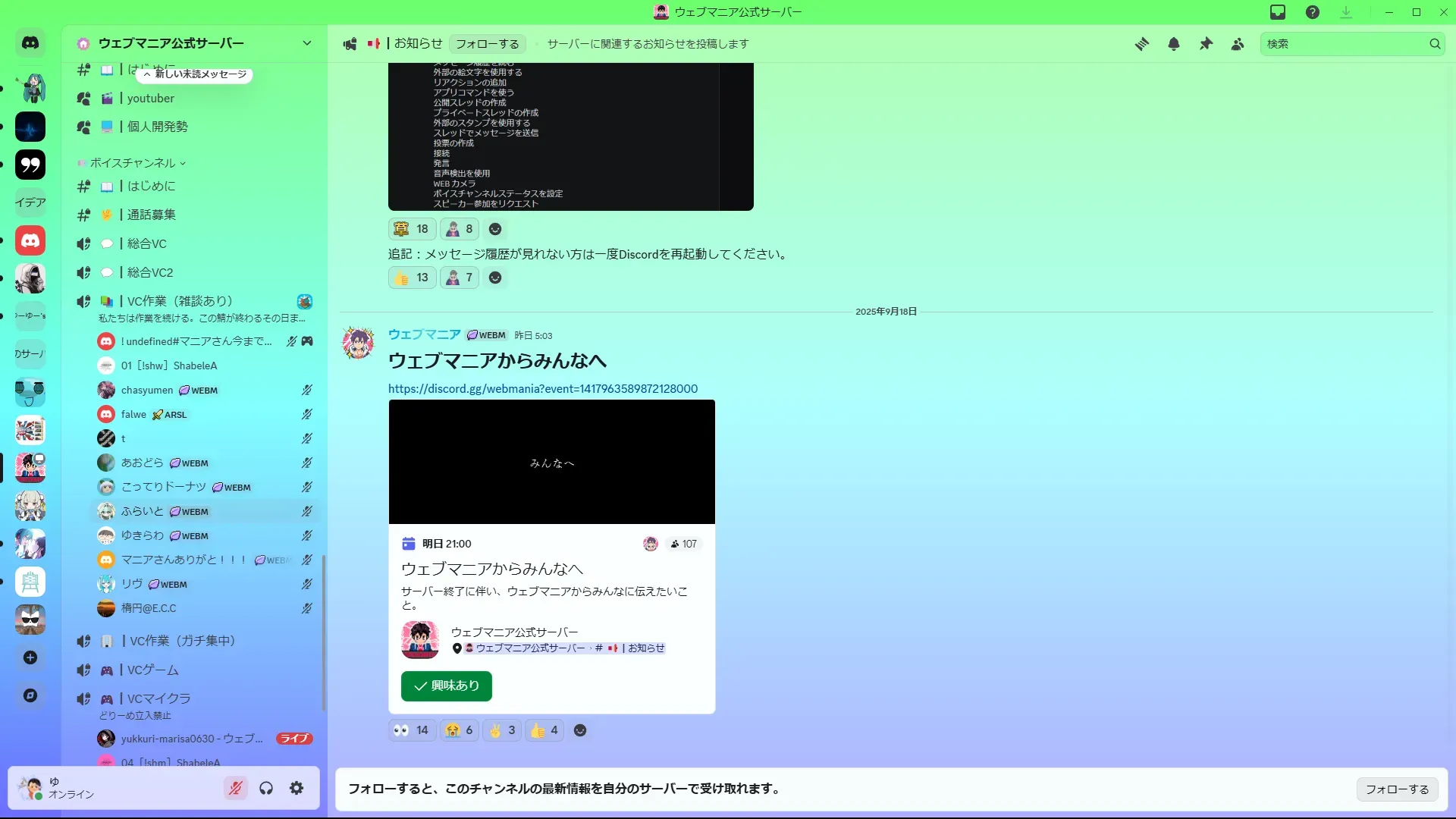Click the 新しい未読メッセージ jump pill
The height and width of the screenshot is (819, 1456).
click(x=195, y=74)
